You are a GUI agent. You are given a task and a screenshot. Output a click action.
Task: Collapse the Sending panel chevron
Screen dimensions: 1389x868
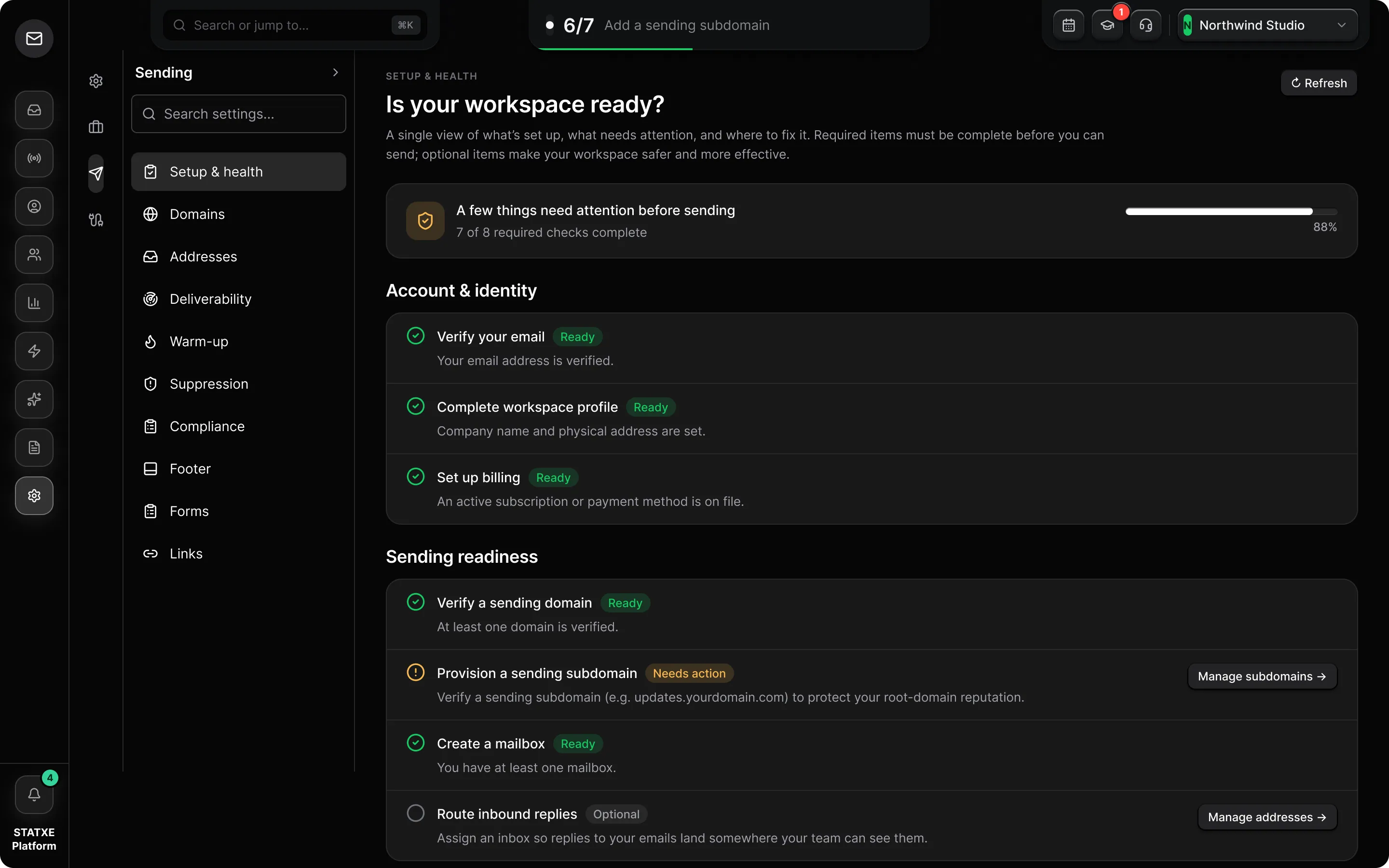[x=335, y=72]
